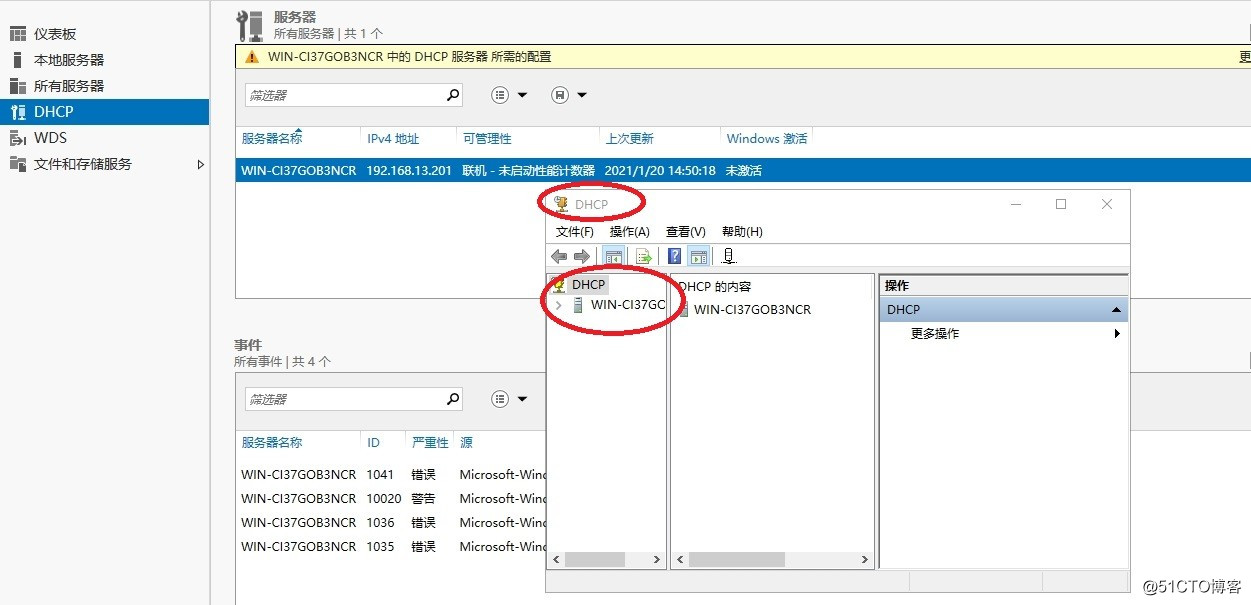Click search magnifier in servers filter
The width and height of the screenshot is (1251, 605).
tap(453, 95)
